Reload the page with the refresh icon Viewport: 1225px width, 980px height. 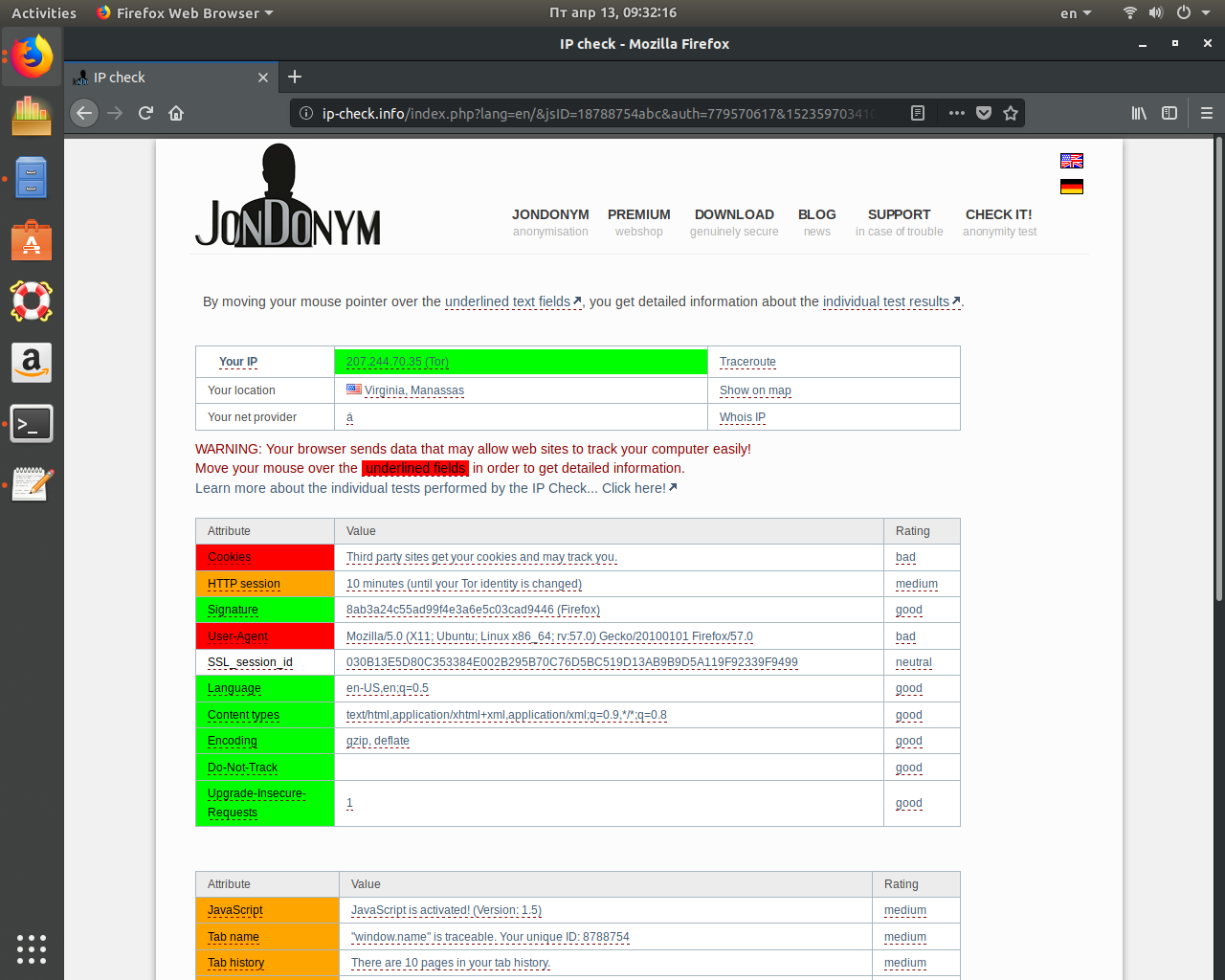tap(145, 112)
